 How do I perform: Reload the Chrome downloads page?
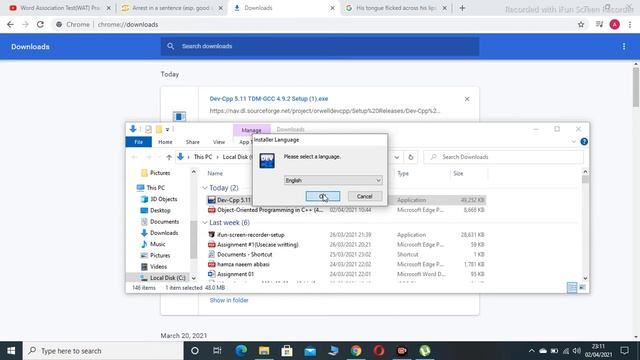[x=40, y=24]
